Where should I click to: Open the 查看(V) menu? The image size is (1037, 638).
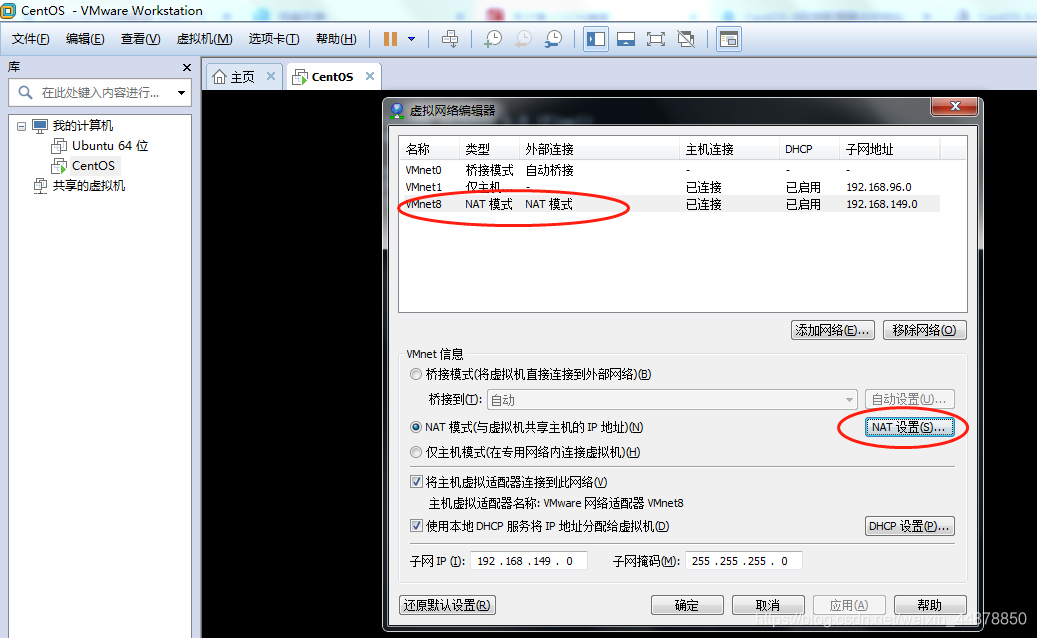coord(140,39)
